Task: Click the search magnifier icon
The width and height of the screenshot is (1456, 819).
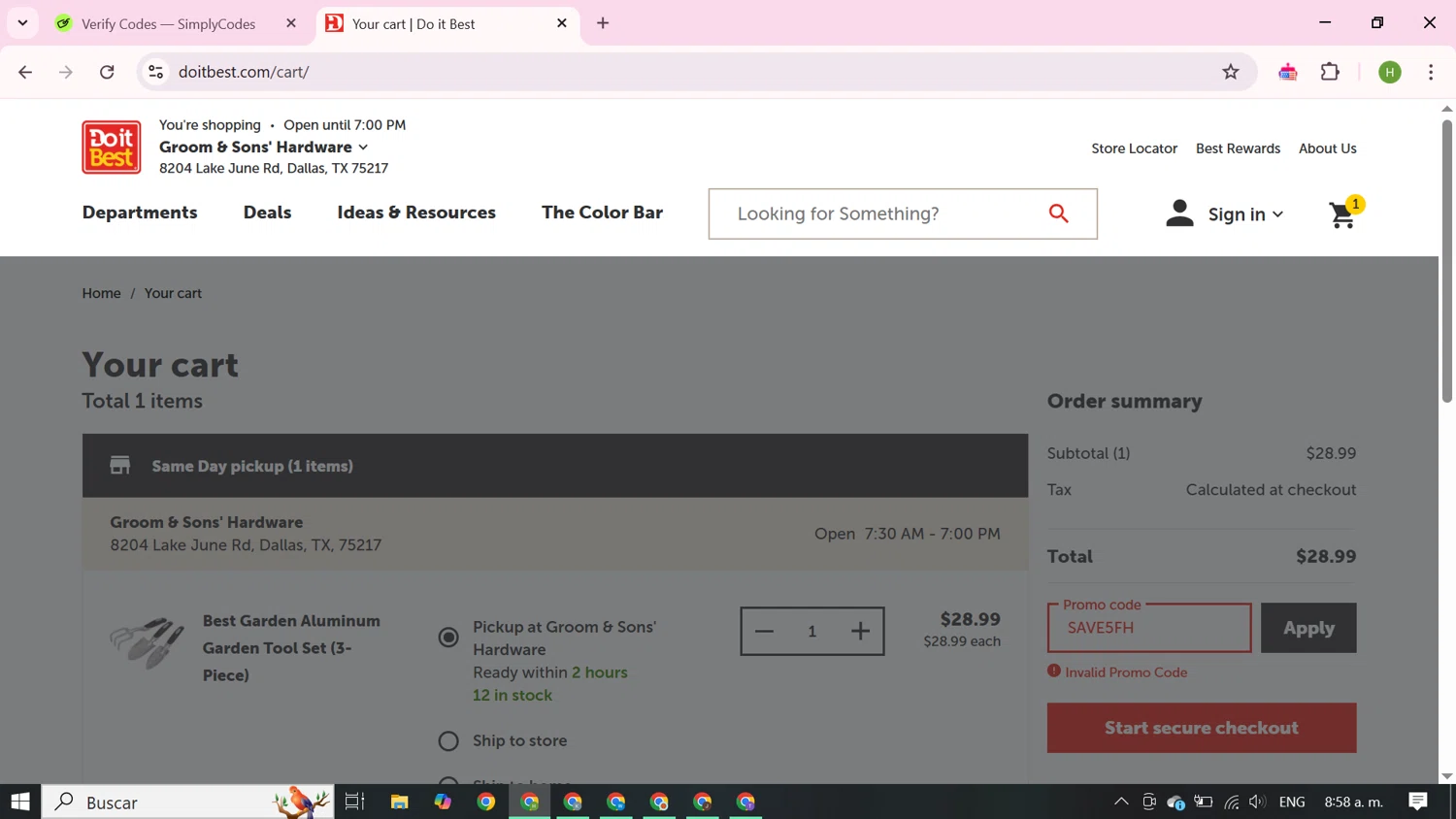Action: (1059, 213)
